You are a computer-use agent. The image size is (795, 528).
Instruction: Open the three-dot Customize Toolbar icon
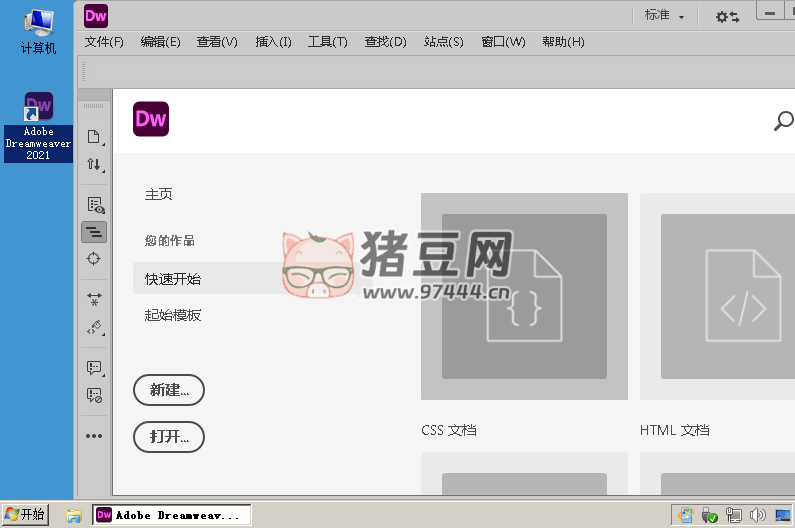click(94, 436)
